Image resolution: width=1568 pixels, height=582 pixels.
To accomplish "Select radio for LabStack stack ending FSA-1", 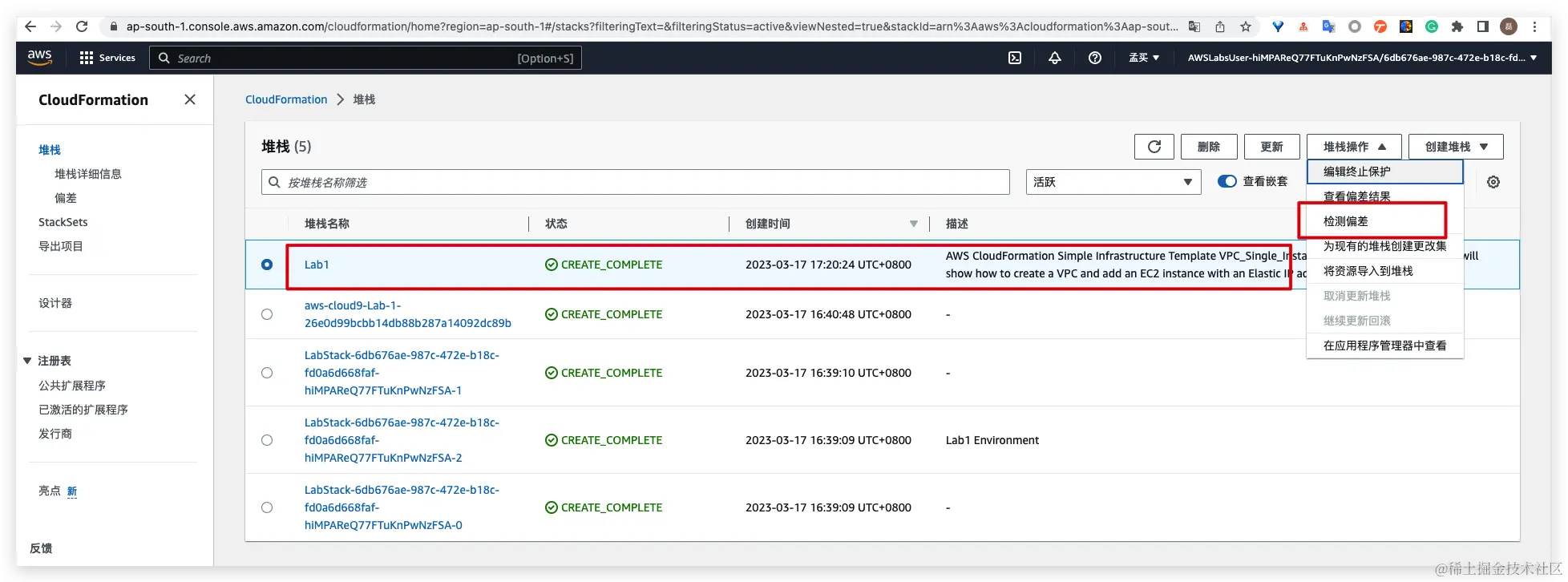I will (x=267, y=373).
